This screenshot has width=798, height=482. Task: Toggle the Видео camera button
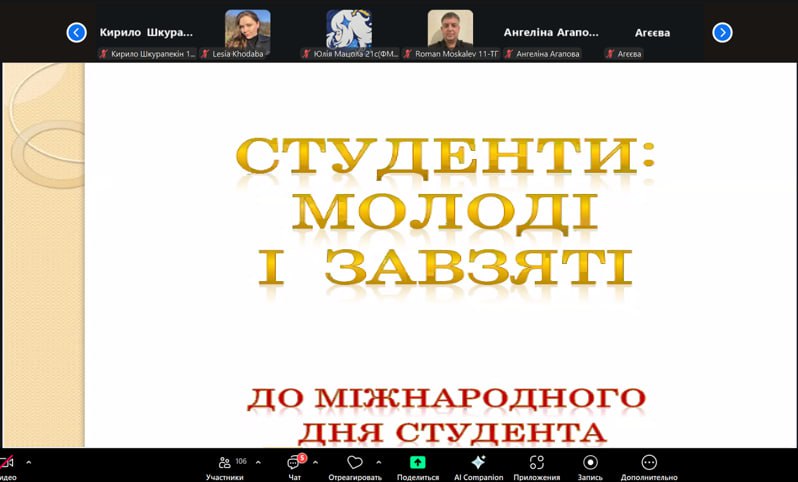pyautogui.click(x=7, y=467)
